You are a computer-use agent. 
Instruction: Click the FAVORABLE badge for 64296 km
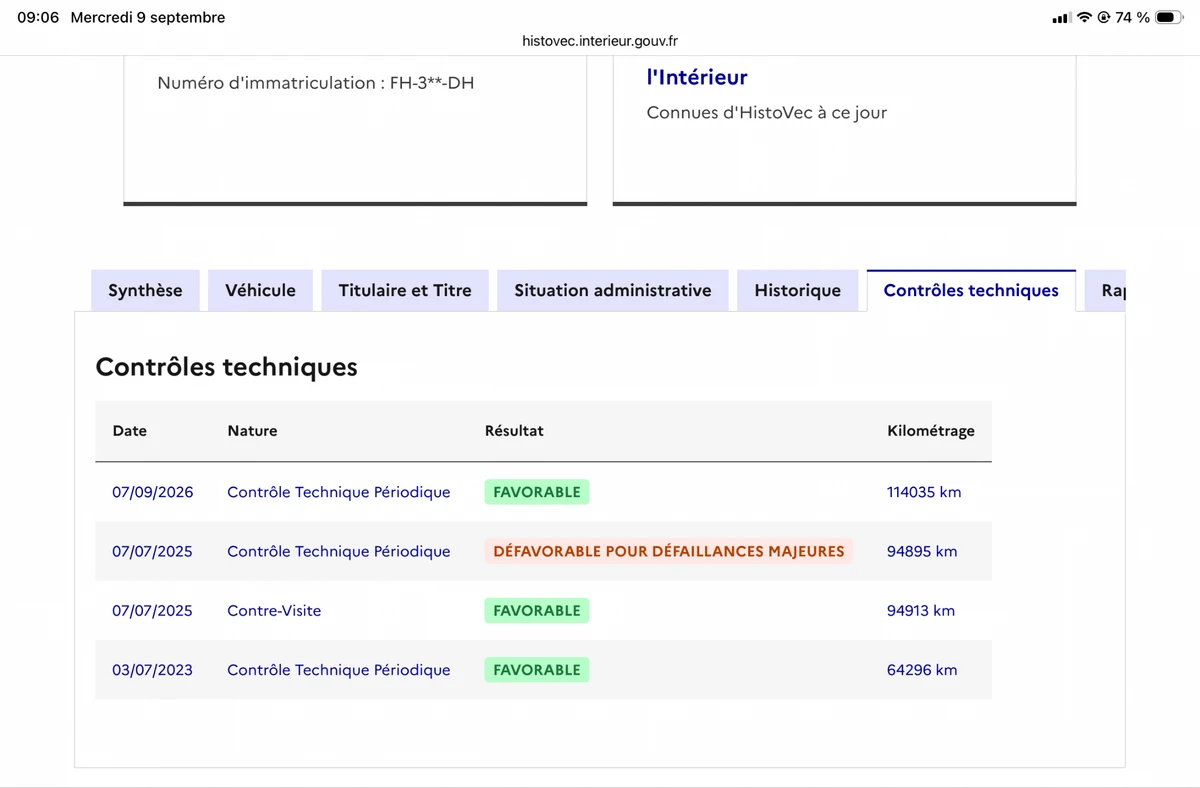(x=537, y=670)
